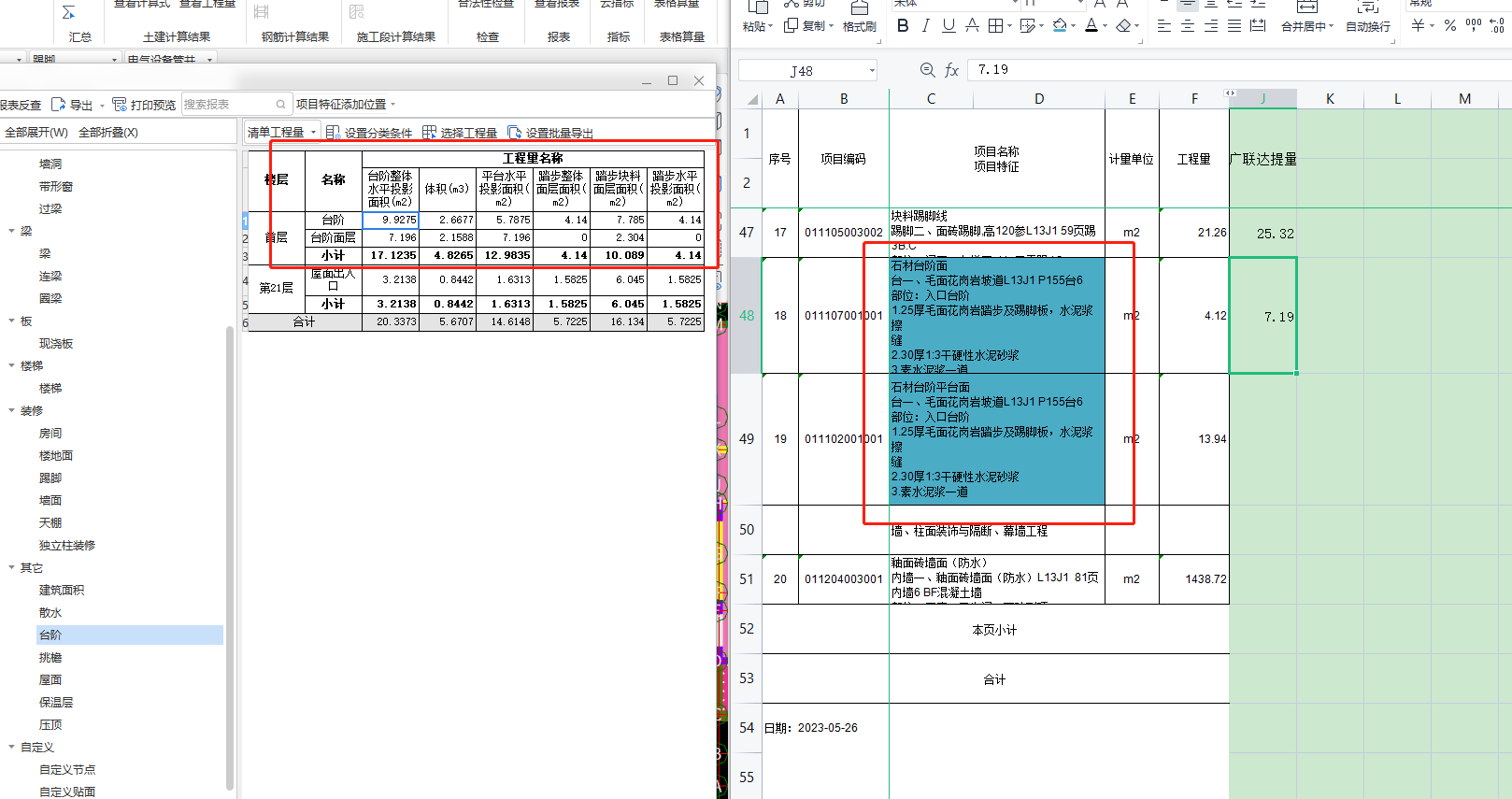Open the Check (检查) ribbon group
The height and width of the screenshot is (799, 1512).
point(487,37)
